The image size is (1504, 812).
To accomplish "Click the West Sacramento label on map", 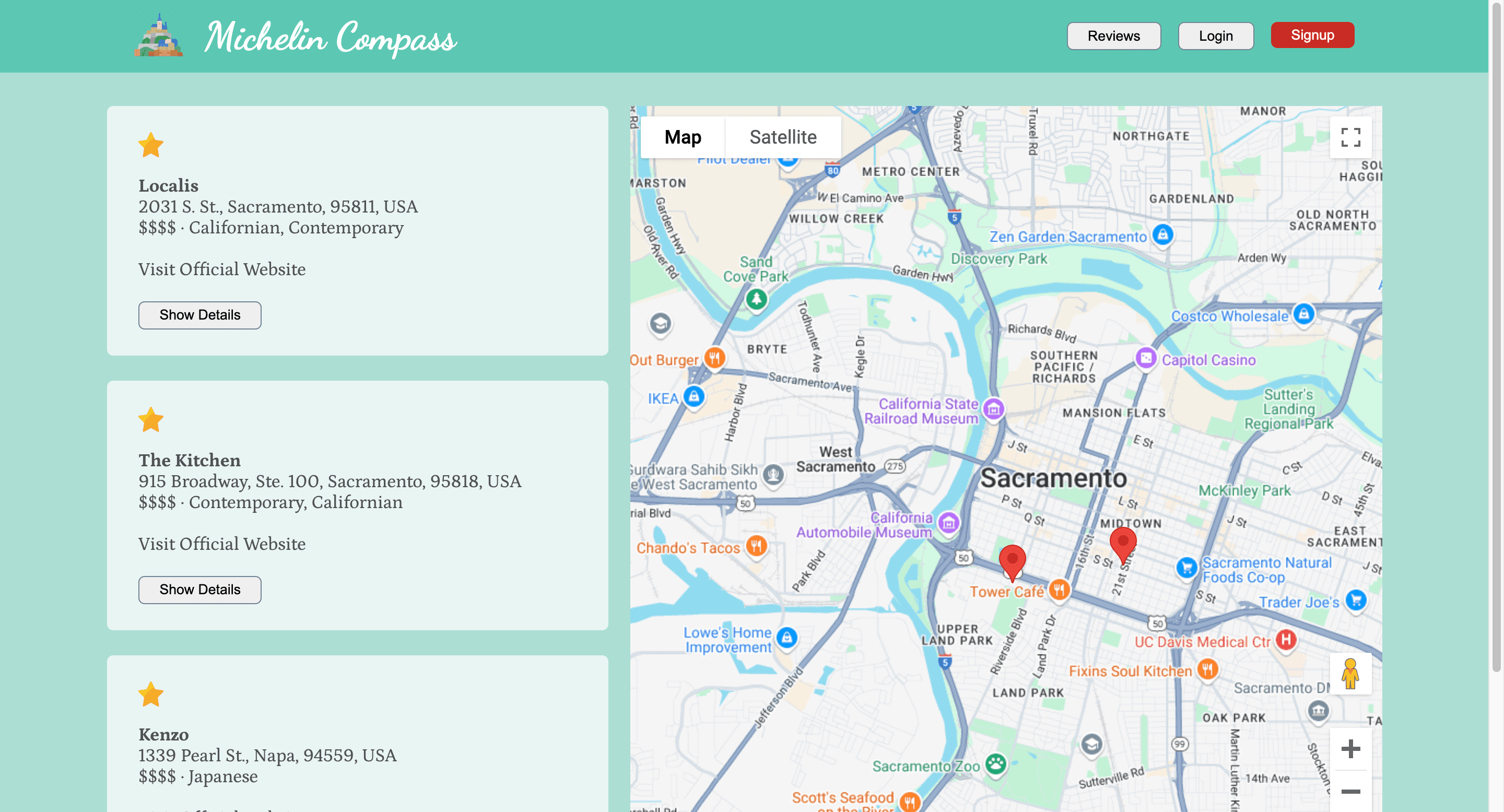I will 836,460.
